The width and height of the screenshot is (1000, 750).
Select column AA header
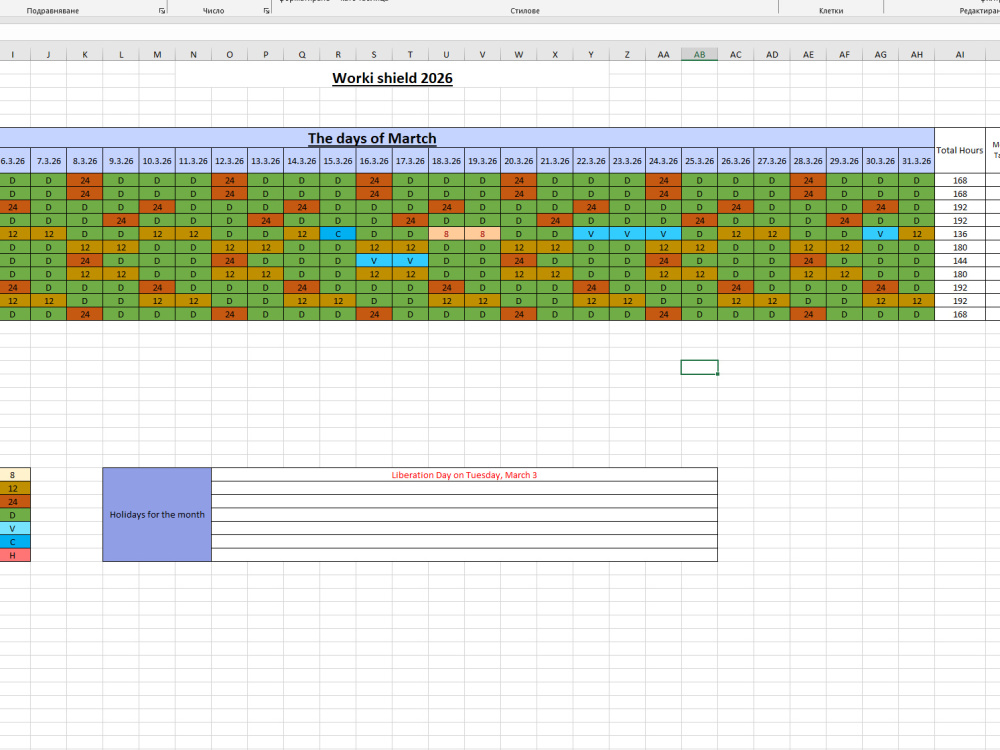pyautogui.click(x=663, y=55)
